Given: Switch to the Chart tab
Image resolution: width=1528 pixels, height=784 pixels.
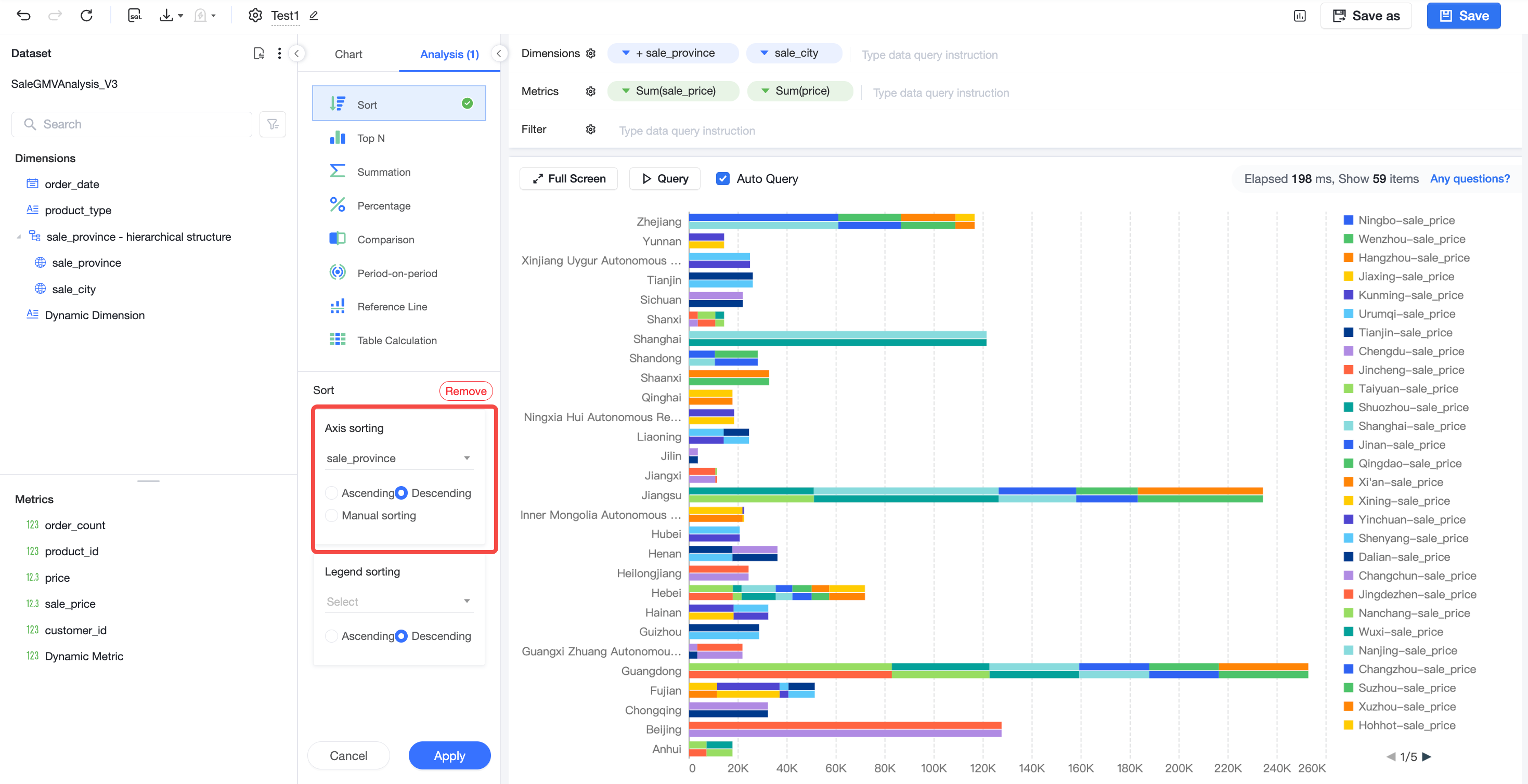Looking at the screenshot, I should 348,54.
